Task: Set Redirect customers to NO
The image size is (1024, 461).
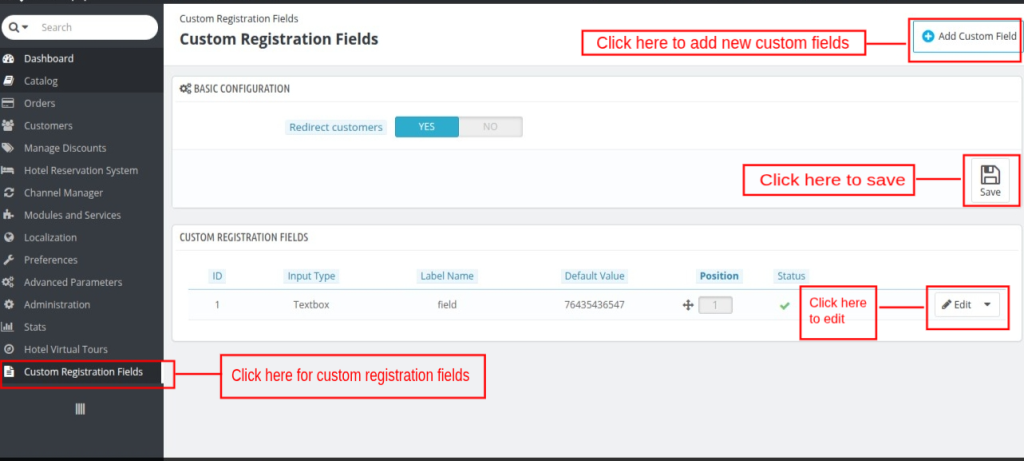Action: (x=490, y=127)
